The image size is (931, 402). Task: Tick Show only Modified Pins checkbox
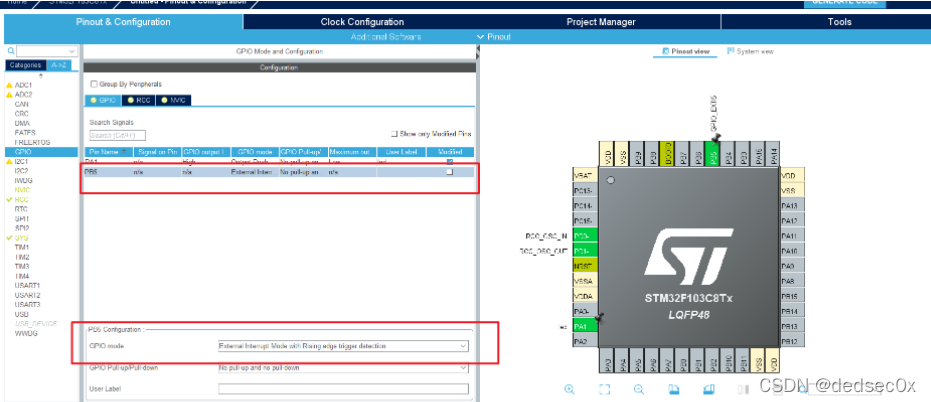(394, 134)
